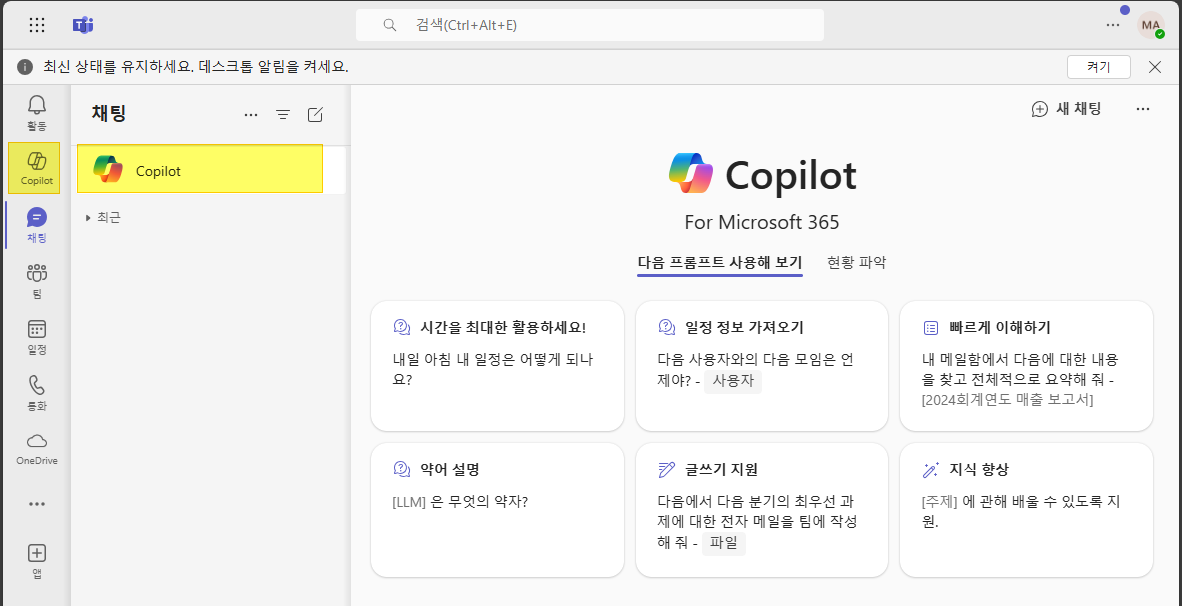Switch to the 현황 파악 tab
The height and width of the screenshot is (606, 1182).
click(x=856, y=263)
